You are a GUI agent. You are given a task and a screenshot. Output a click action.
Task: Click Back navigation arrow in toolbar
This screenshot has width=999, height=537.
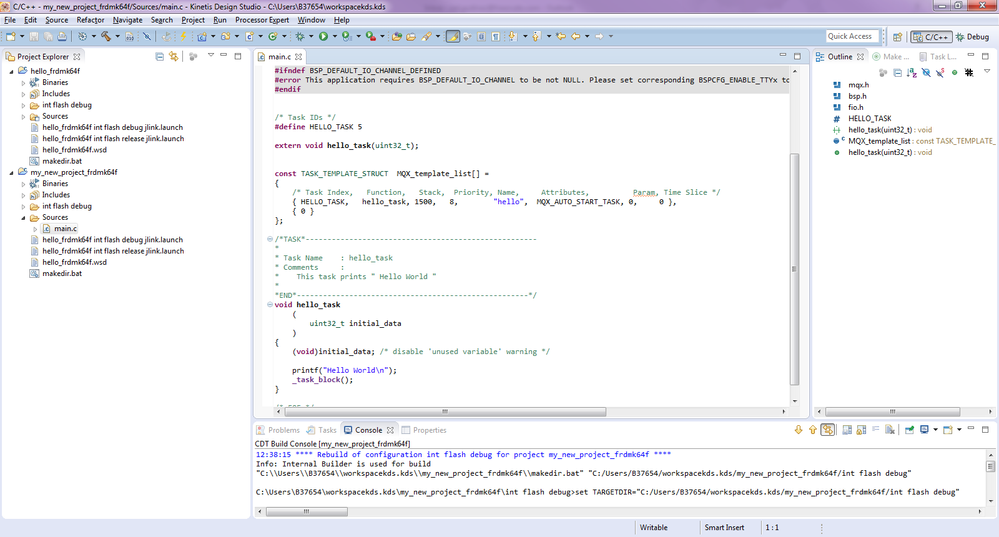point(575,36)
